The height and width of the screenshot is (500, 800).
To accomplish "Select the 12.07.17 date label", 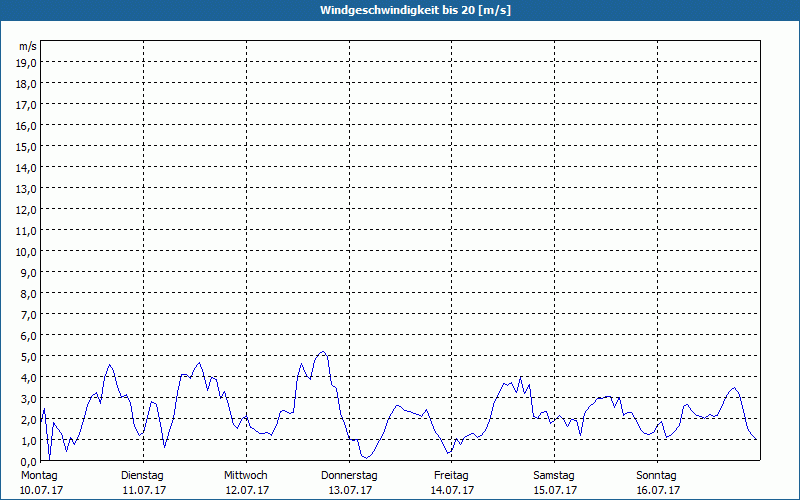I will click(246, 490).
